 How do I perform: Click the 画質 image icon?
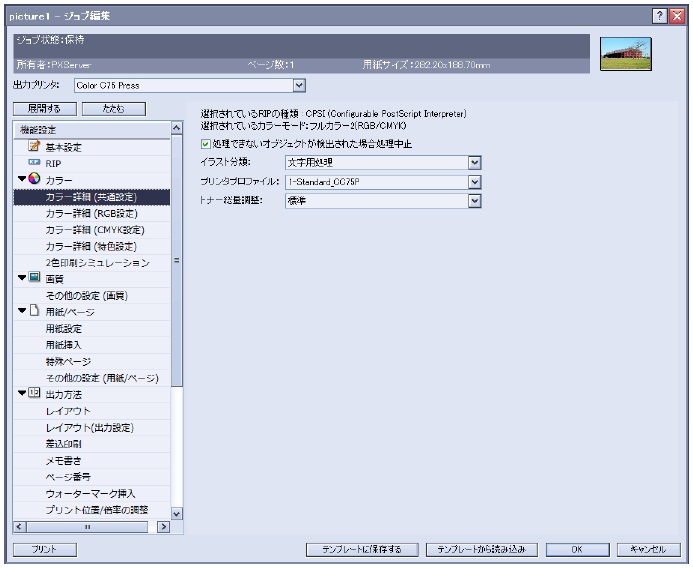click(x=34, y=277)
